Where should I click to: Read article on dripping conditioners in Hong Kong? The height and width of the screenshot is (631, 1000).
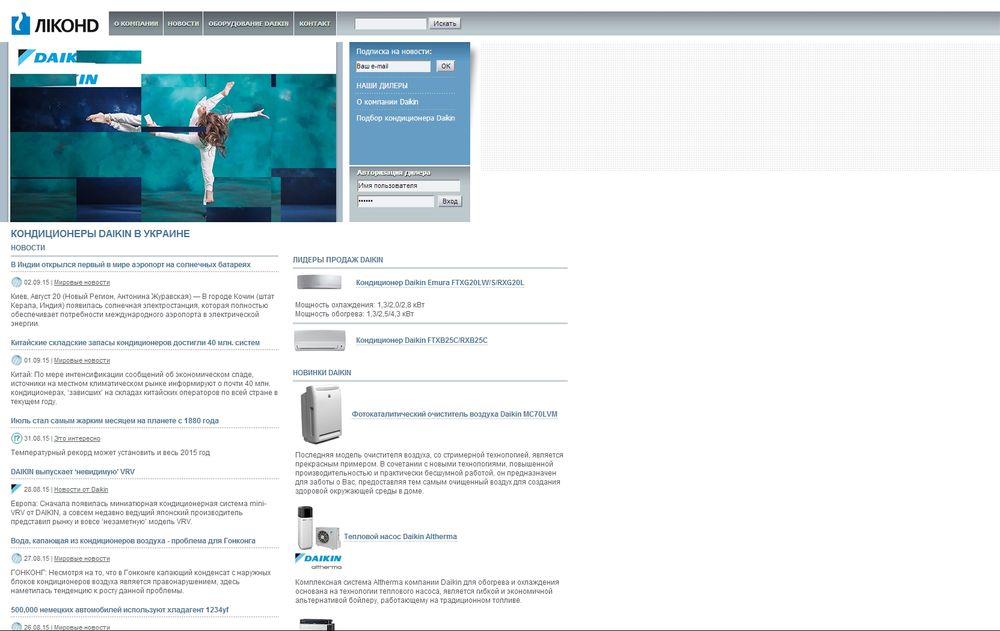click(x=133, y=541)
